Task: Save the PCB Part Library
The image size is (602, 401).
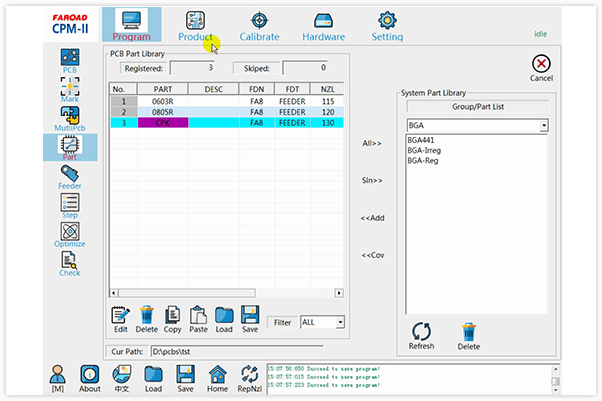Action: click(x=250, y=319)
